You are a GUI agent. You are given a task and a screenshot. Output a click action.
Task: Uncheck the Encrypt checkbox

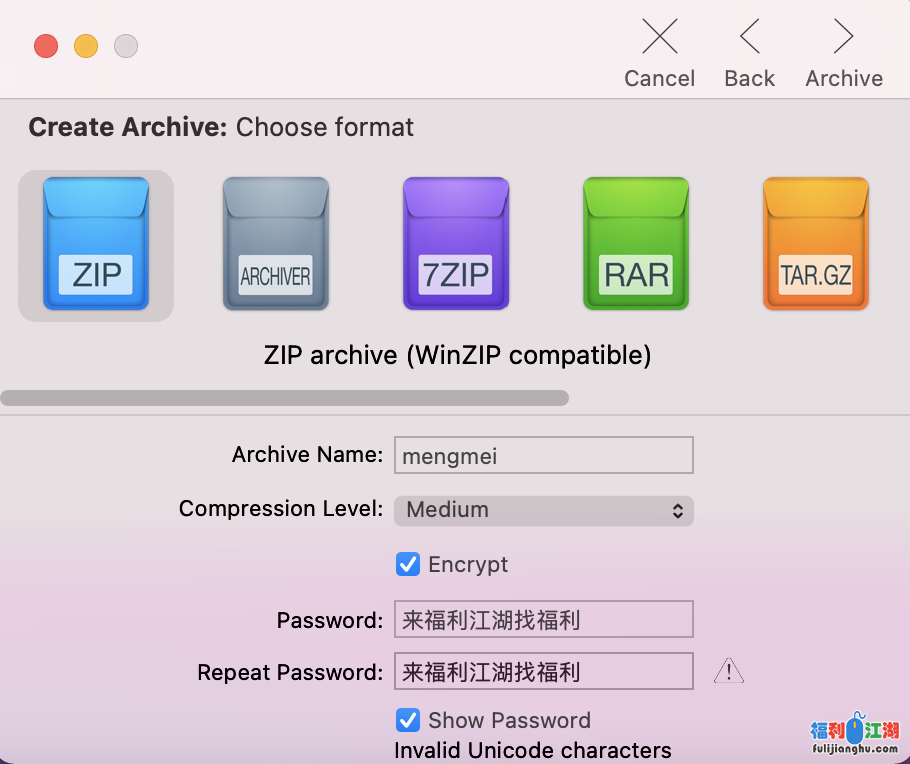408,564
